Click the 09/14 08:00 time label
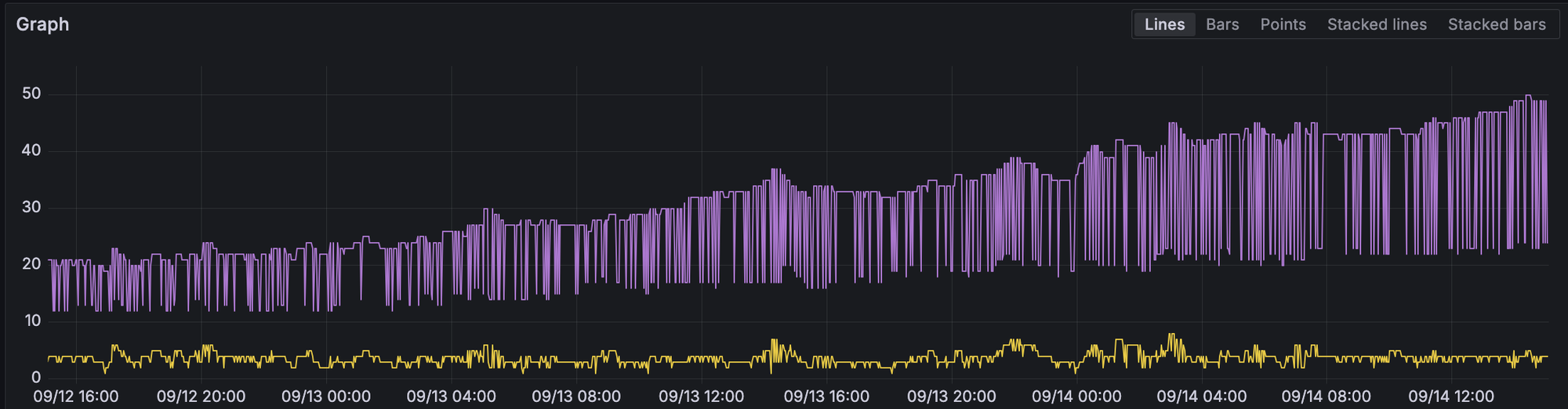 coord(1327,396)
